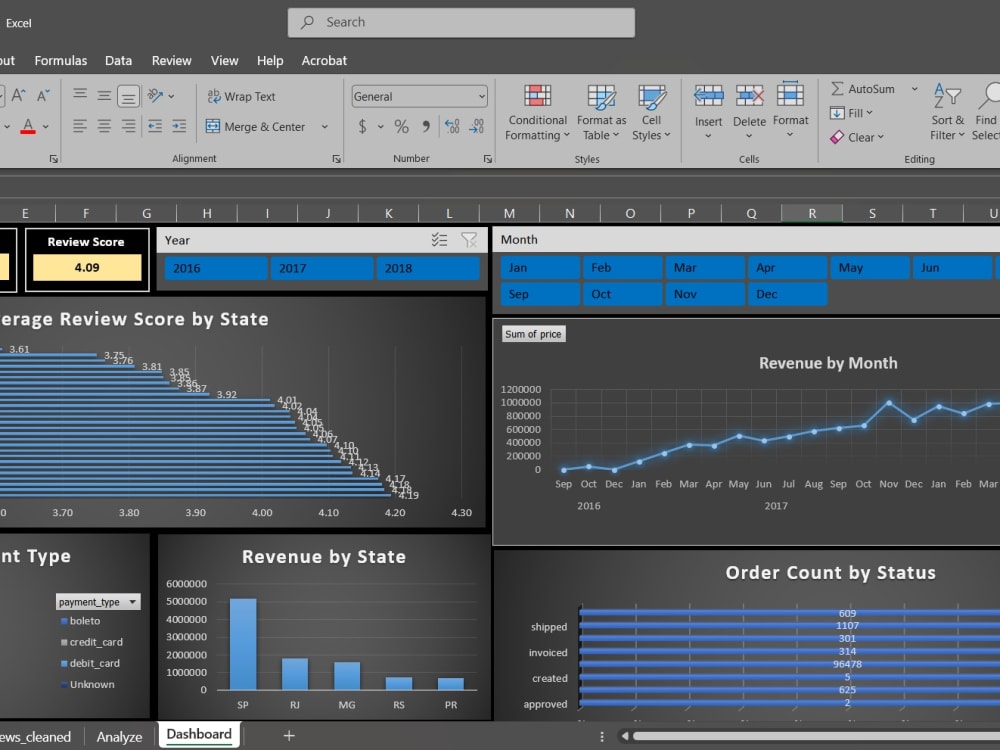Image resolution: width=1000 pixels, height=750 pixels.
Task: Open Alignment settings dialog launcher
Action: (x=336, y=159)
